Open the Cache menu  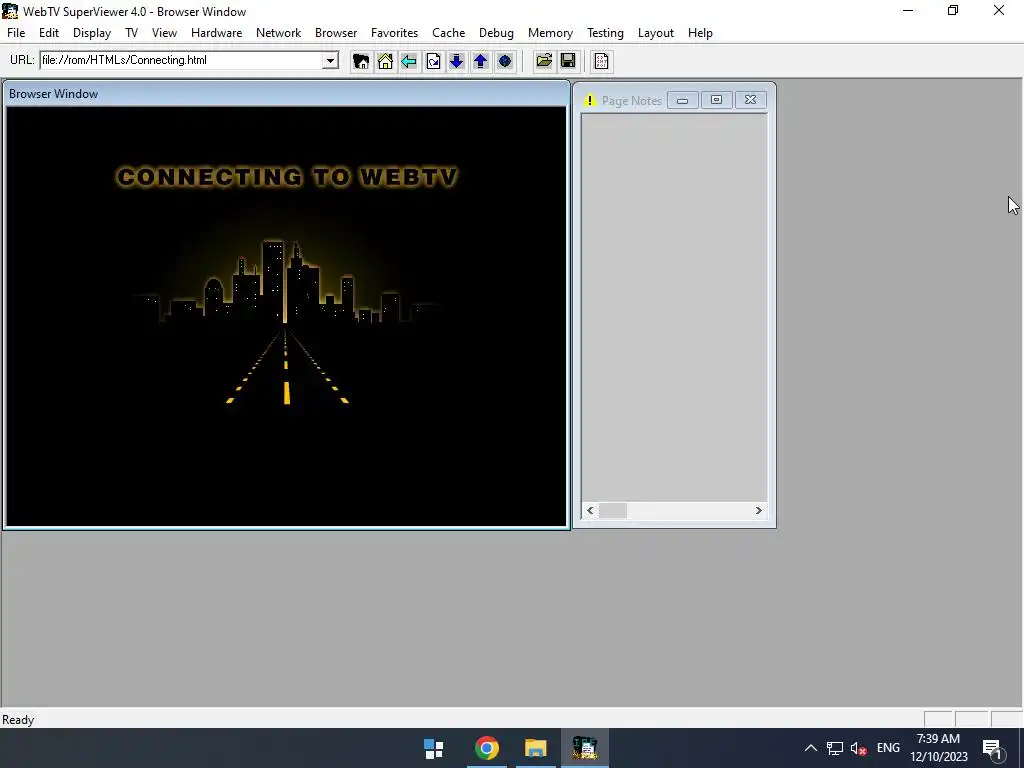(448, 33)
